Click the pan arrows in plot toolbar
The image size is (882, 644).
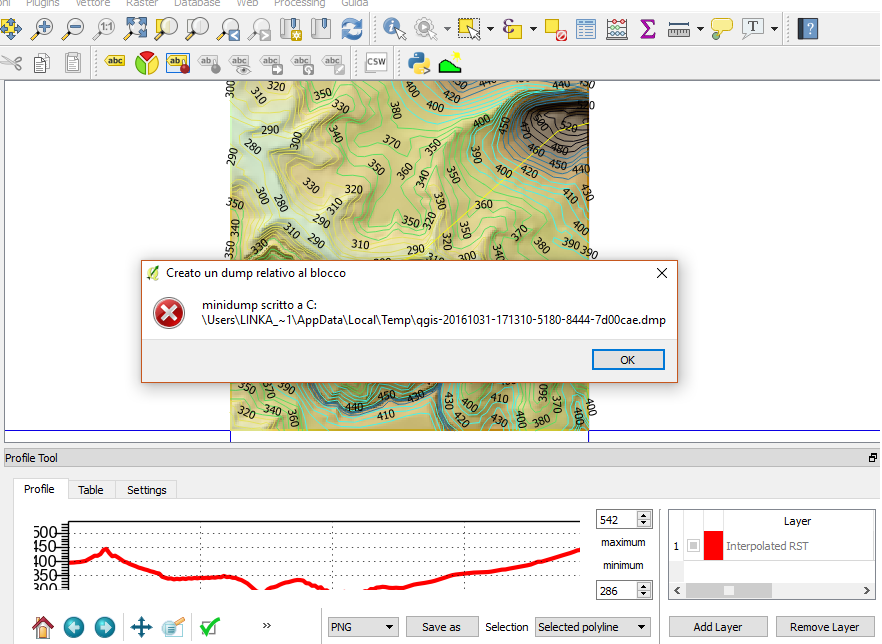point(141,627)
